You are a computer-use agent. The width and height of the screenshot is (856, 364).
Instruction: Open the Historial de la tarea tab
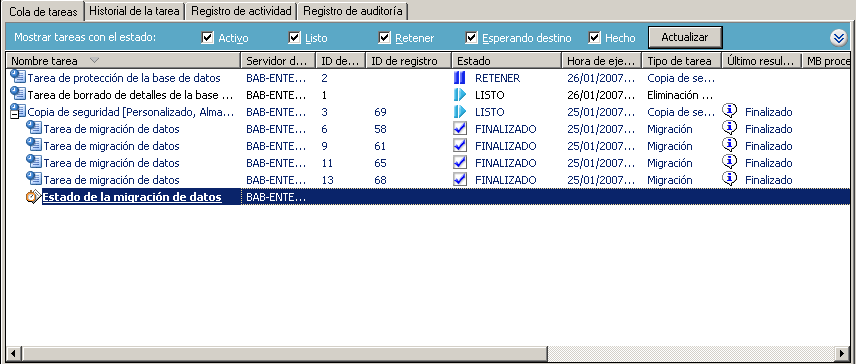coord(134,11)
